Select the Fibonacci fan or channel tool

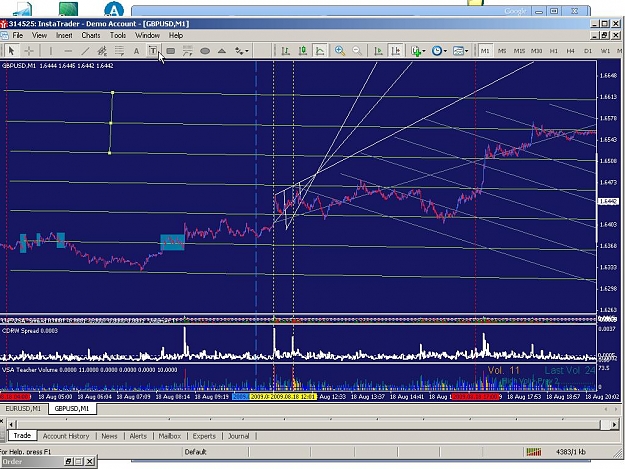point(187,51)
